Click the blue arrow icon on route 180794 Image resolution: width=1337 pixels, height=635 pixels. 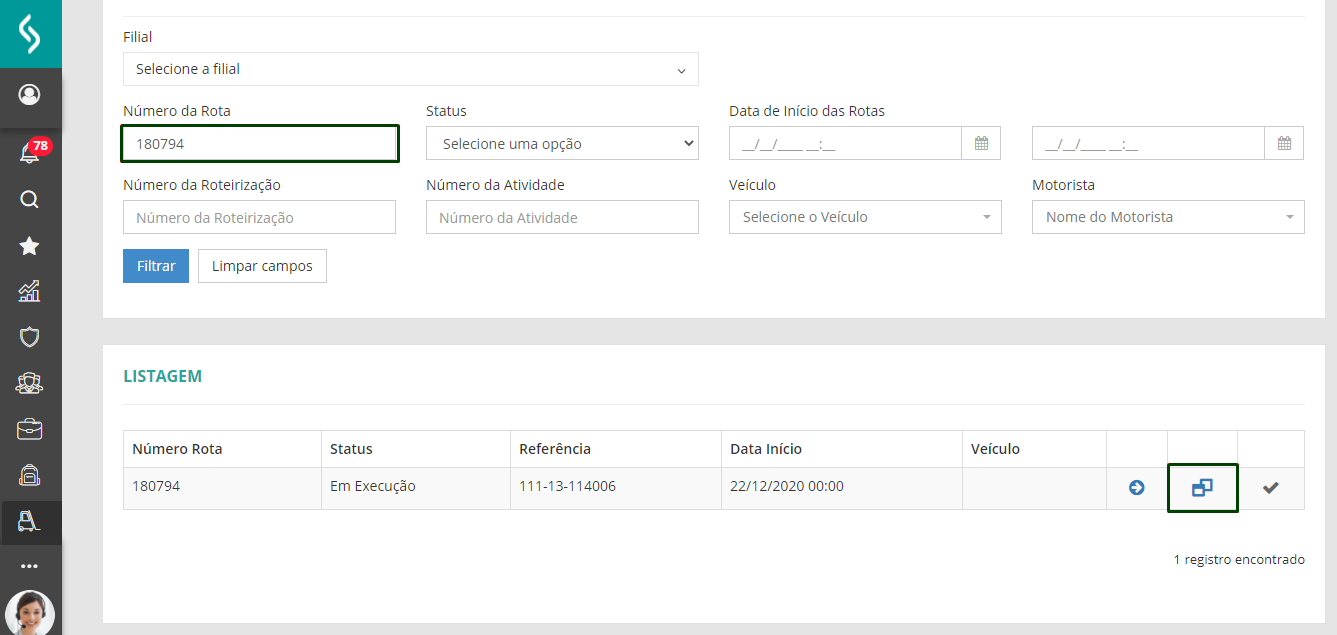(x=1136, y=488)
